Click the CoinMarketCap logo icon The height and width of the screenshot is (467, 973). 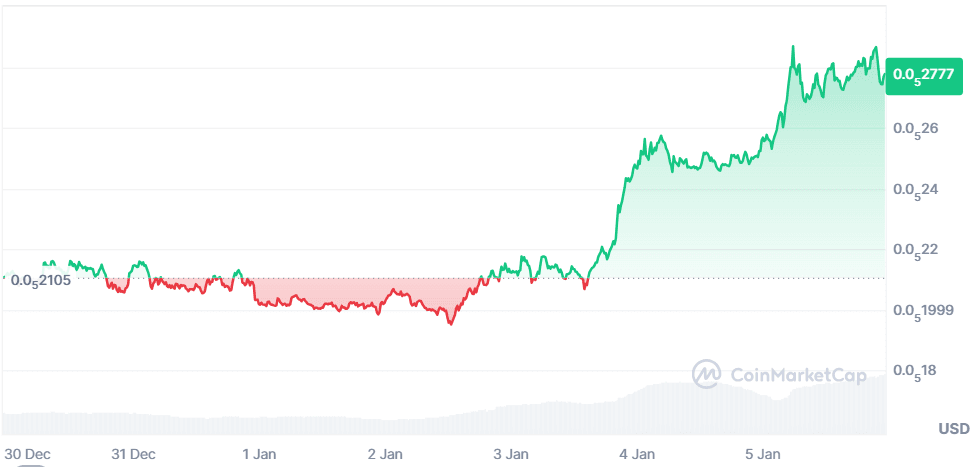pos(707,375)
